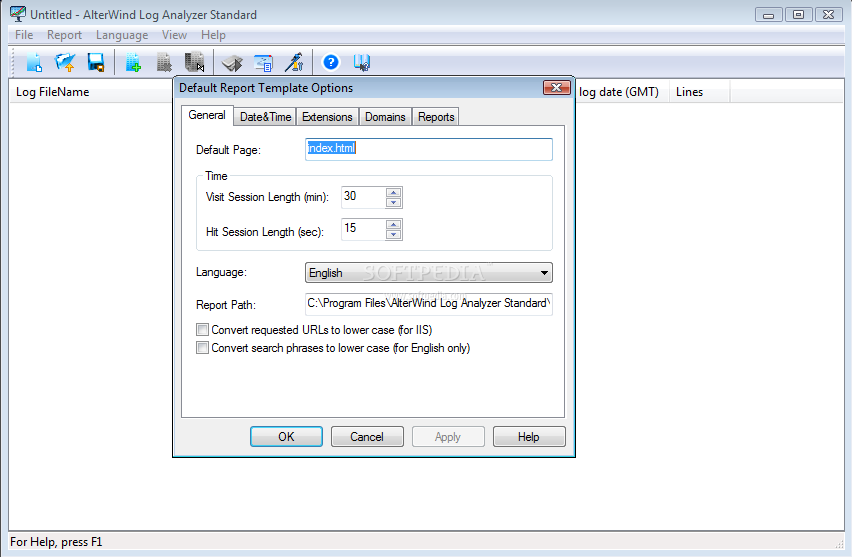Switch to the Reports tab
Image resolution: width=852 pixels, height=557 pixels.
click(436, 117)
